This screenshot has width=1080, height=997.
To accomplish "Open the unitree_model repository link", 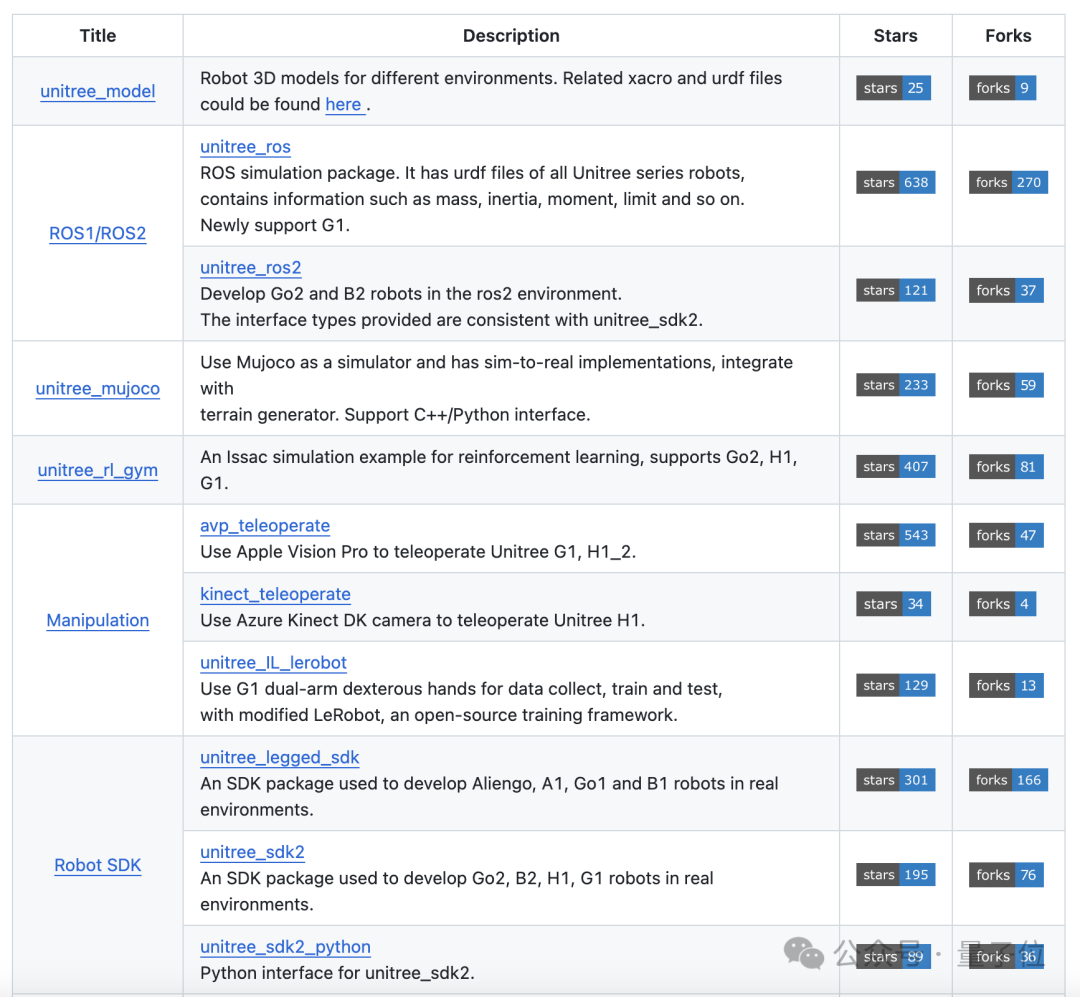I will coord(98,91).
